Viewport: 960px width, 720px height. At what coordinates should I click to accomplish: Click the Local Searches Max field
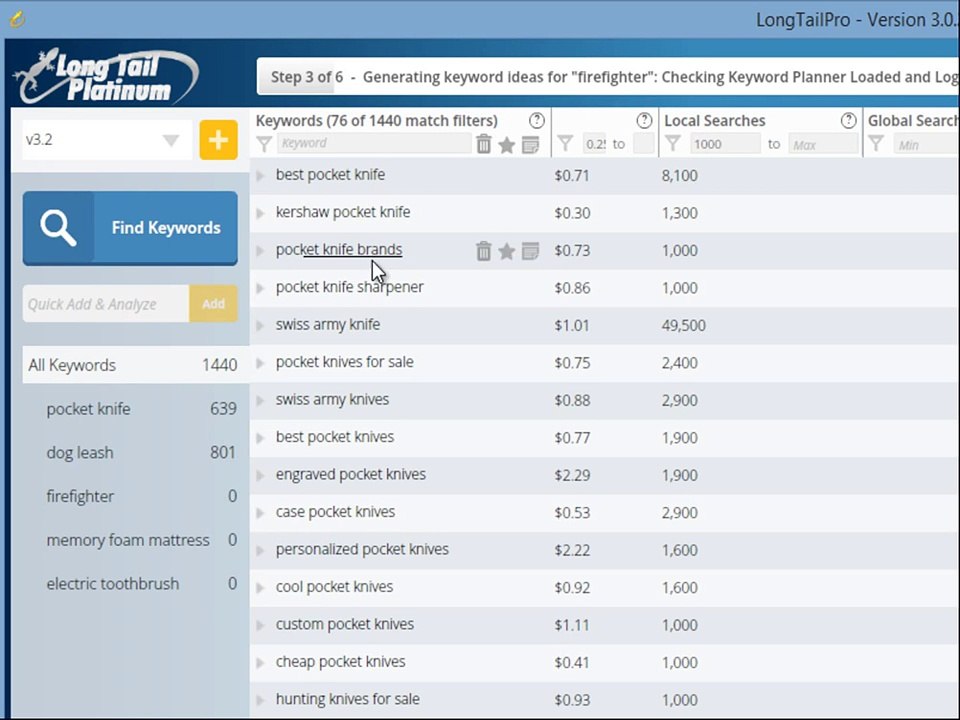(823, 144)
